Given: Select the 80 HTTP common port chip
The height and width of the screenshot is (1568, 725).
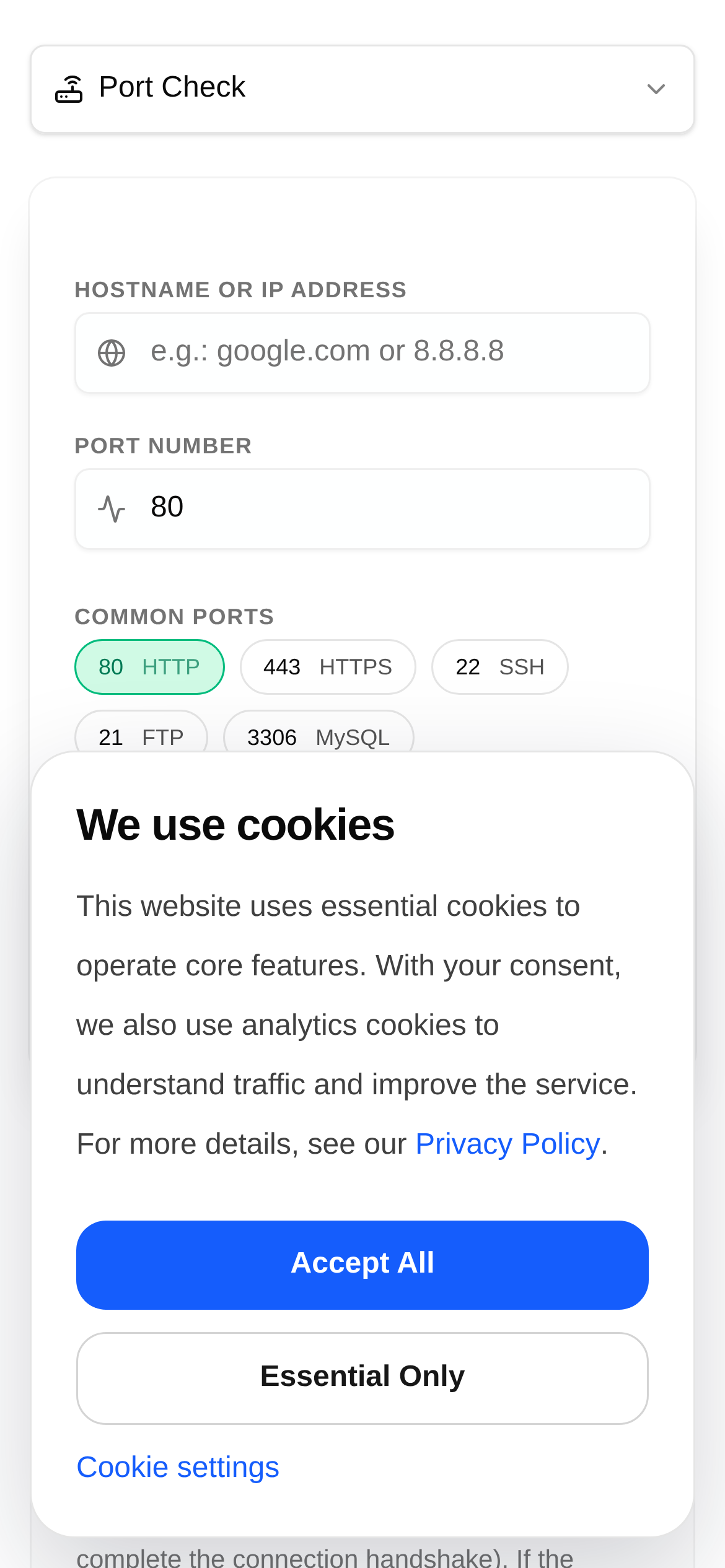Looking at the screenshot, I should pos(149,667).
